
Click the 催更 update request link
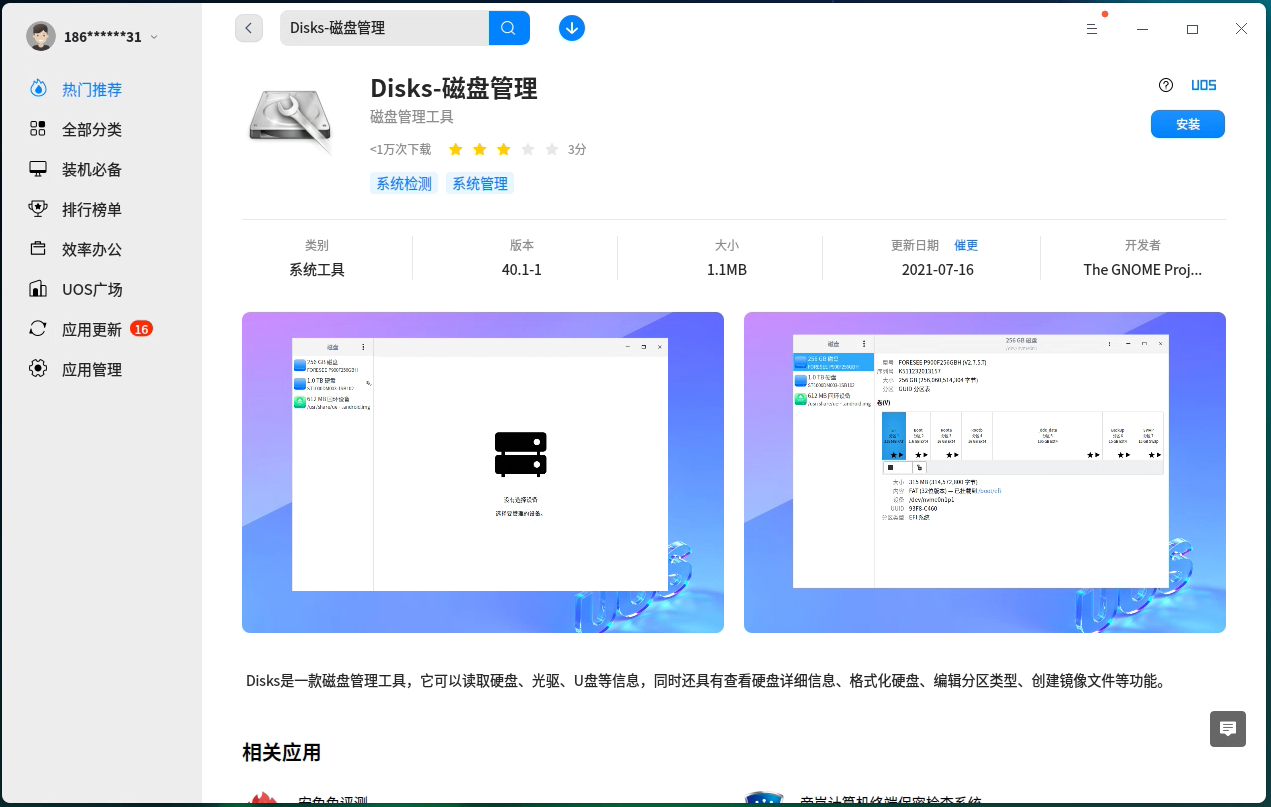[x=965, y=245]
